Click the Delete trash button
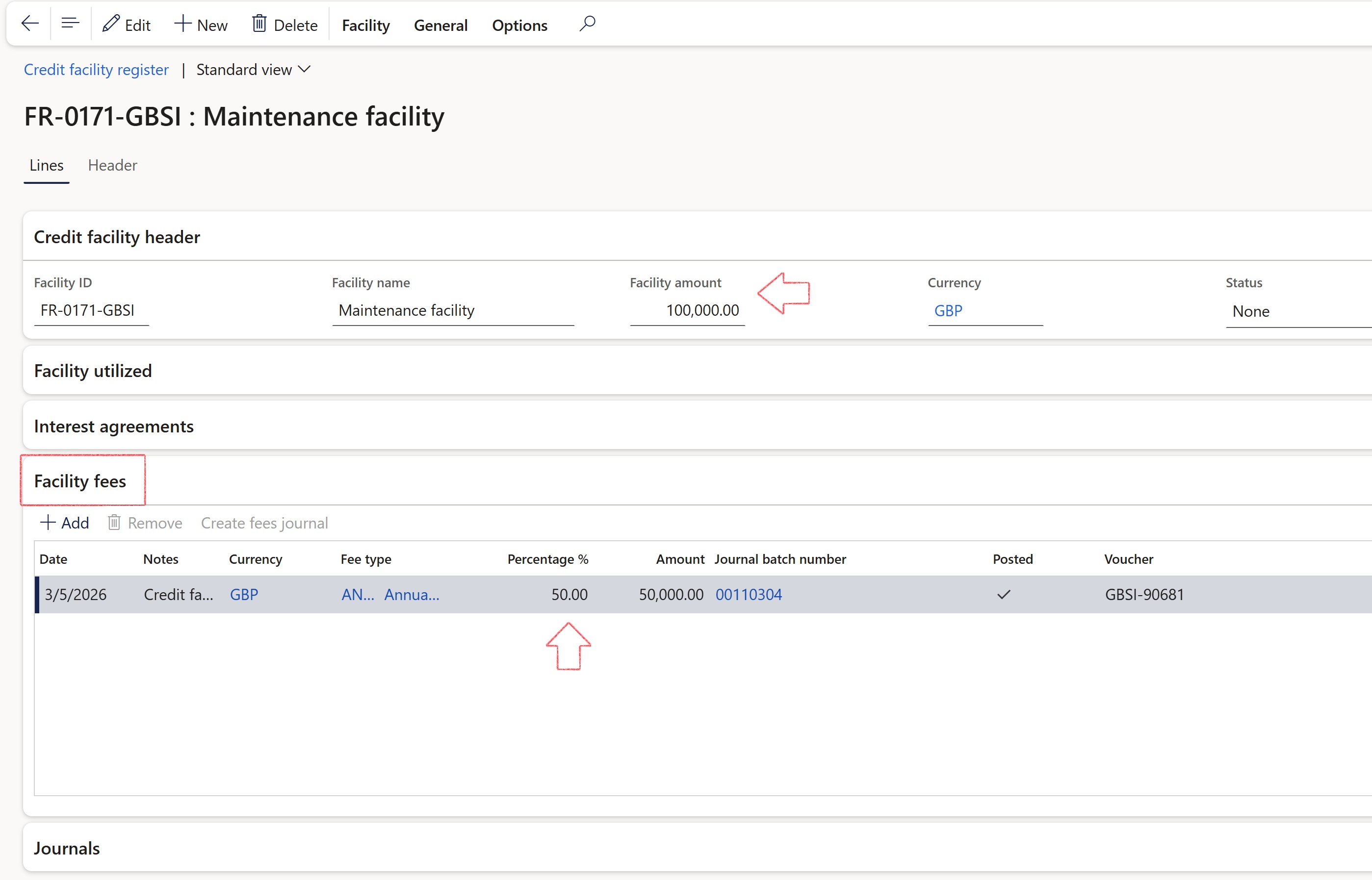 coord(285,25)
